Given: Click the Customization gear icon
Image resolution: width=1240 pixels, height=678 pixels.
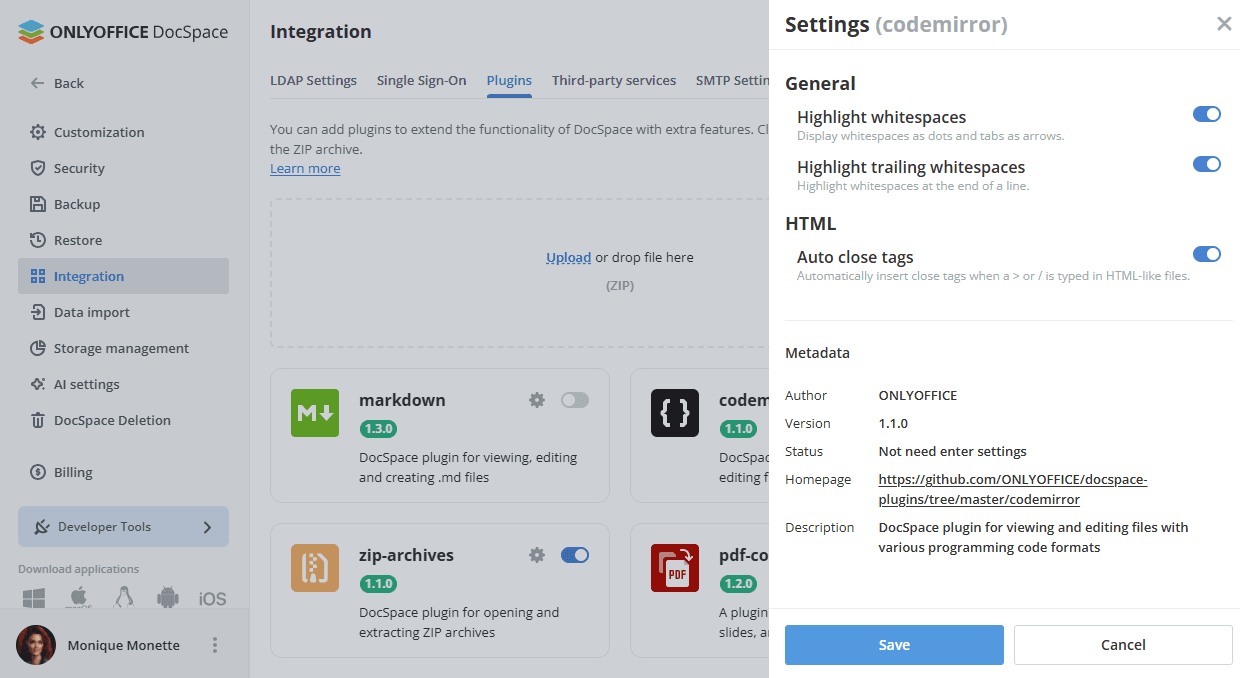Looking at the screenshot, I should (38, 132).
